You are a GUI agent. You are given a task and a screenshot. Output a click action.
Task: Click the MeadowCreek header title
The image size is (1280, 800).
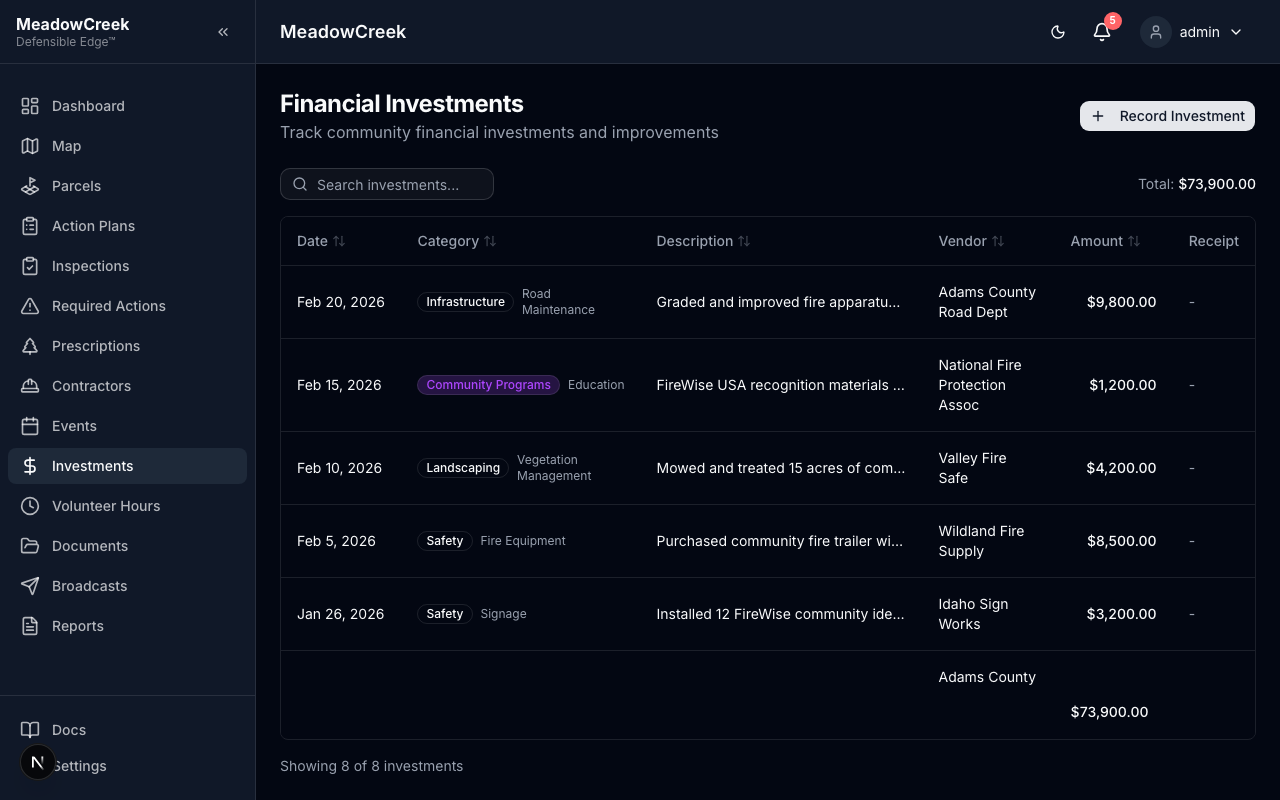point(343,32)
